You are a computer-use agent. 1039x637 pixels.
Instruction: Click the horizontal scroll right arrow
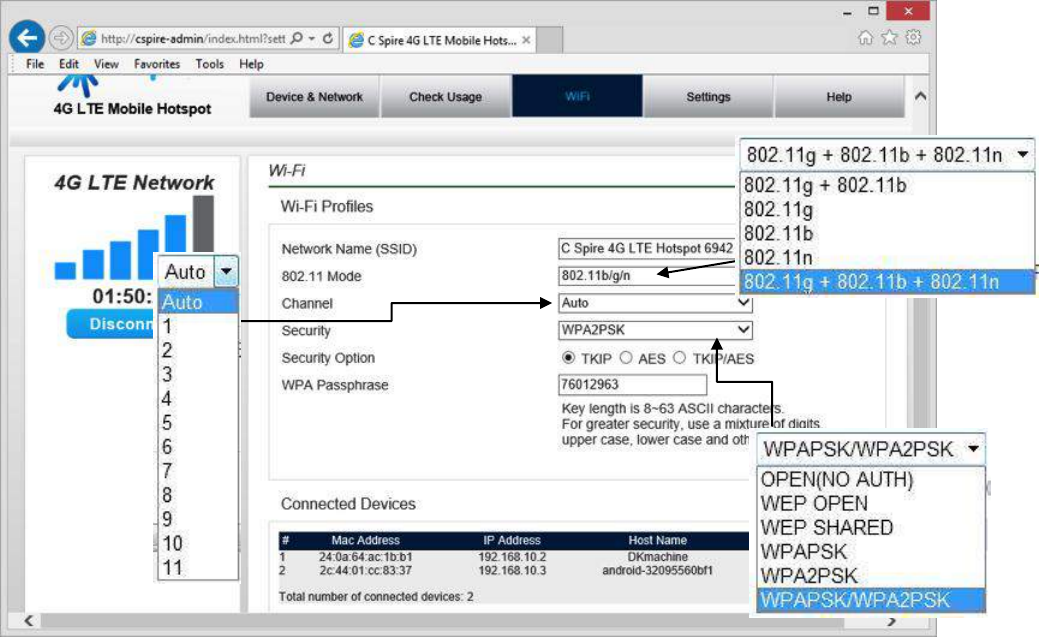pos(892,621)
